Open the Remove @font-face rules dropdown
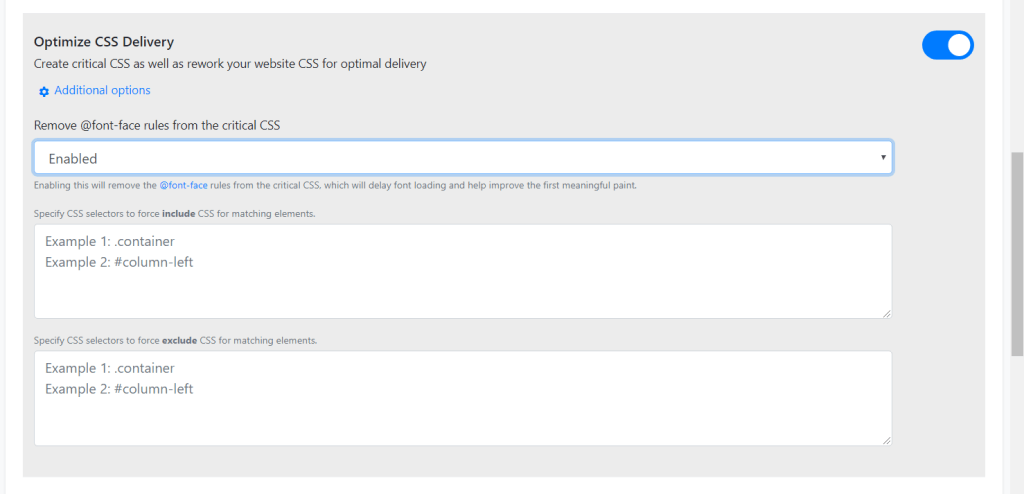The width and height of the screenshot is (1024, 494). pos(463,157)
